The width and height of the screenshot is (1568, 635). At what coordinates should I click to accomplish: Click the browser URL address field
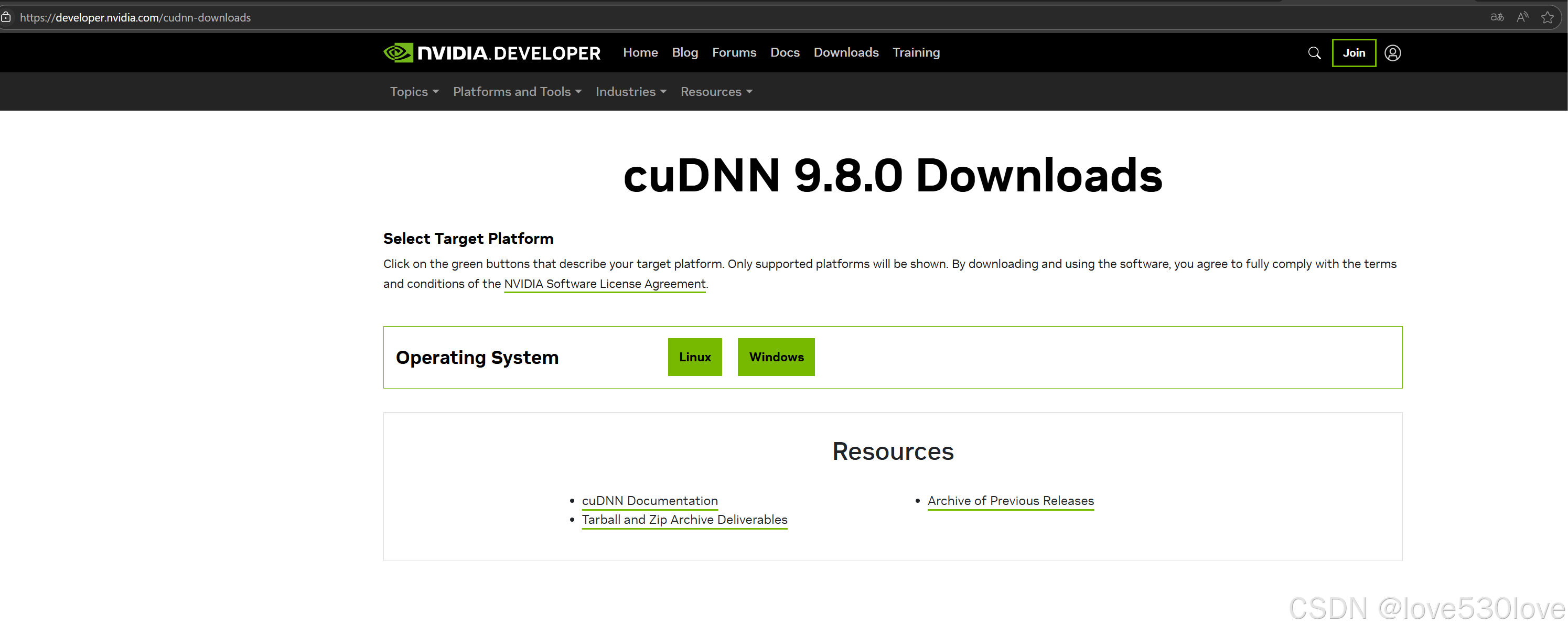pyautogui.click(x=731, y=17)
